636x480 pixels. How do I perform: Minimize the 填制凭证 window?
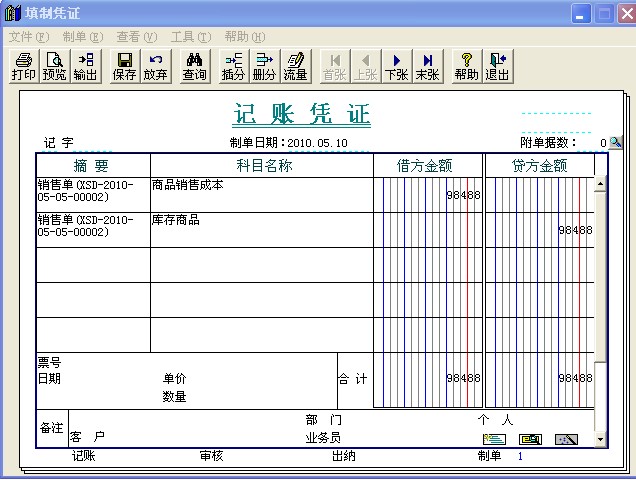(580, 14)
